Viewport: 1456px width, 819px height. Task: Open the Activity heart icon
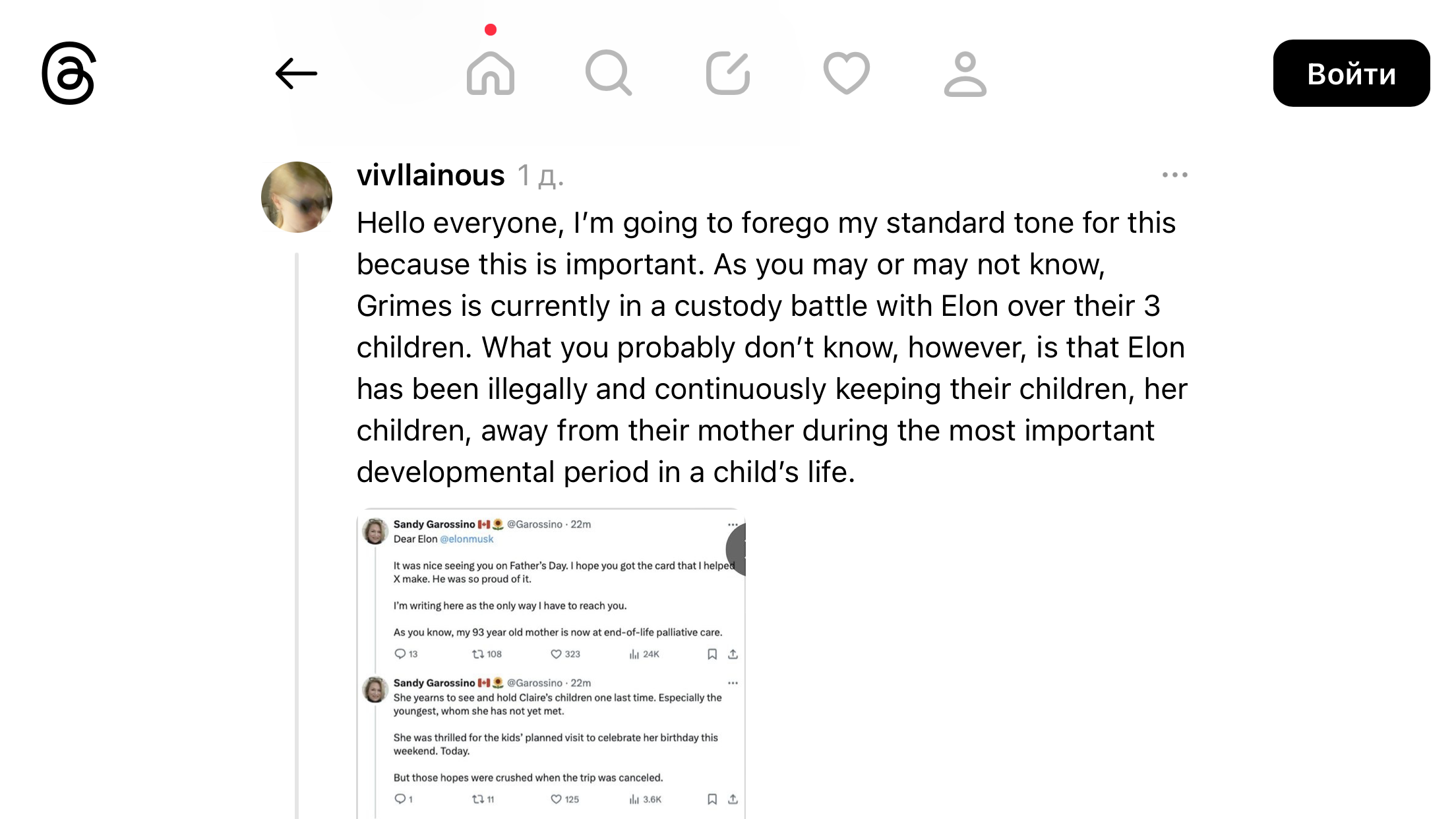click(847, 73)
